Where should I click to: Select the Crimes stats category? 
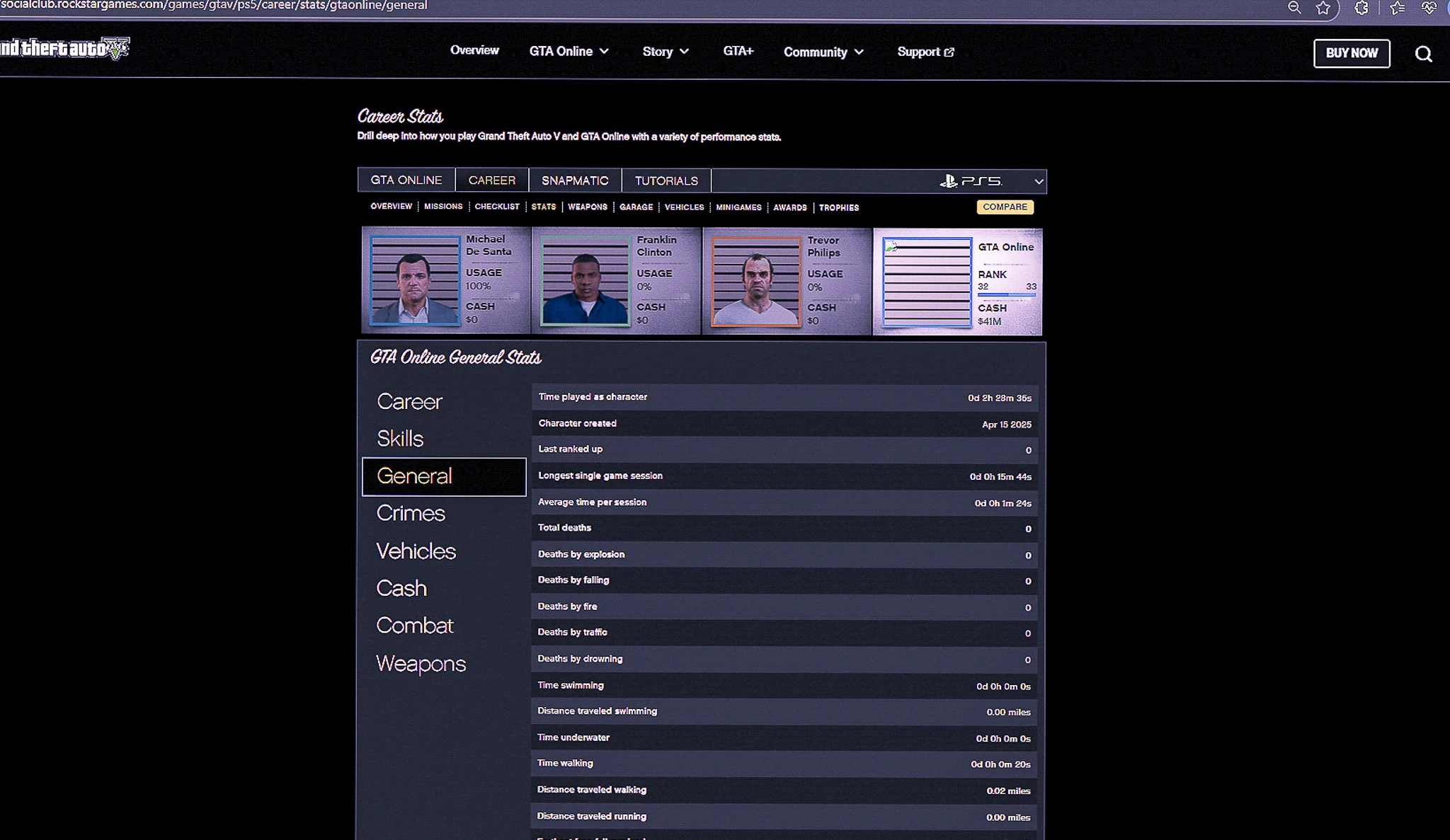[411, 513]
